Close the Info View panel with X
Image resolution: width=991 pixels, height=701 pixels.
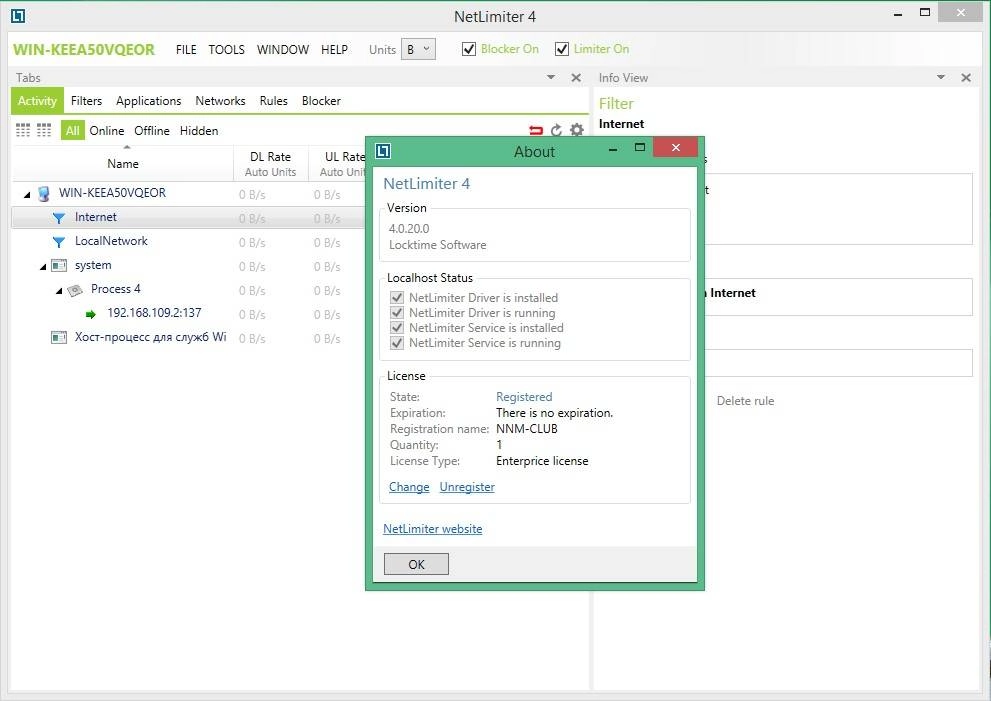[966, 78]
